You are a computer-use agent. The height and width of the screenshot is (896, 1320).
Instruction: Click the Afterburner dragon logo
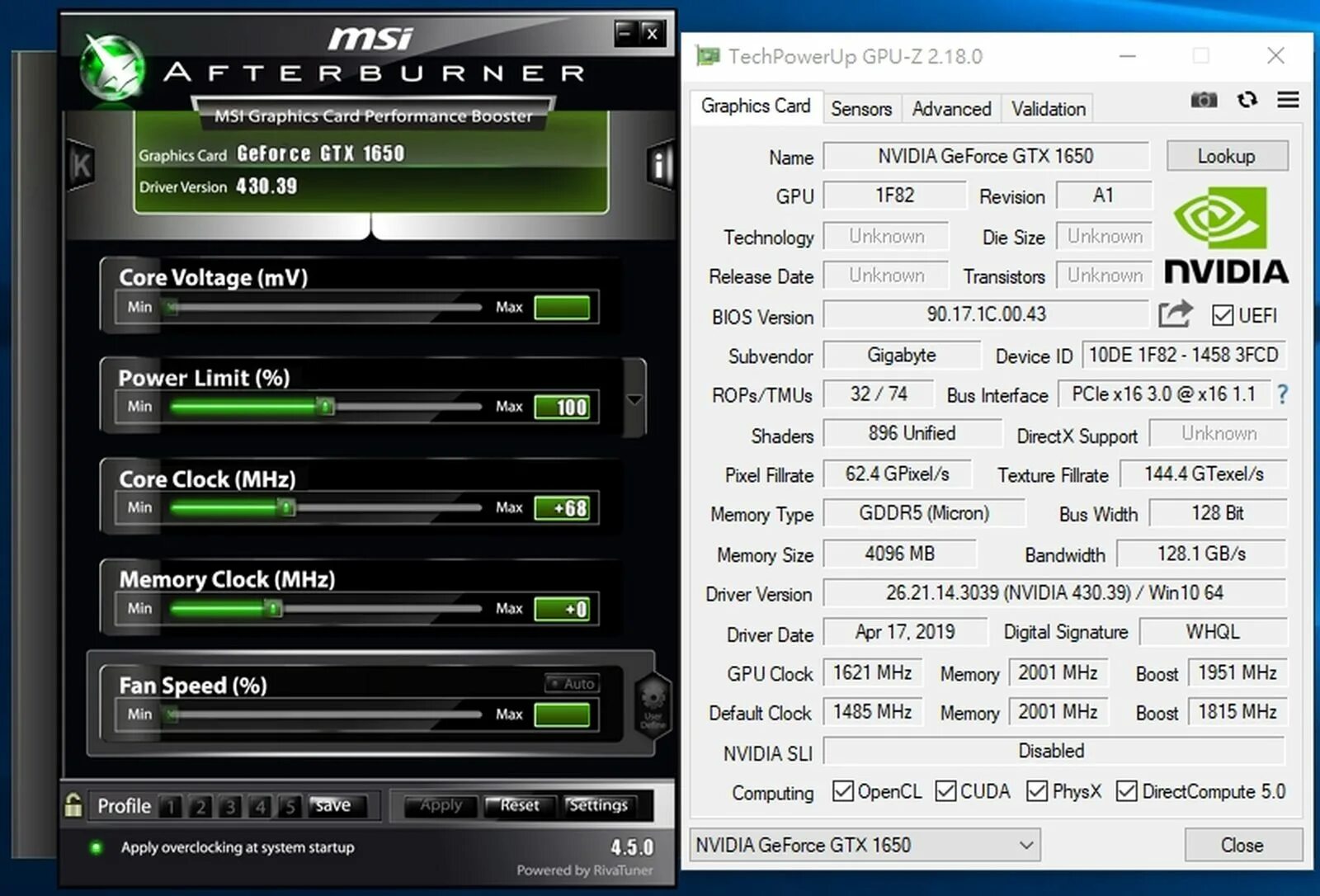(113, 68)
